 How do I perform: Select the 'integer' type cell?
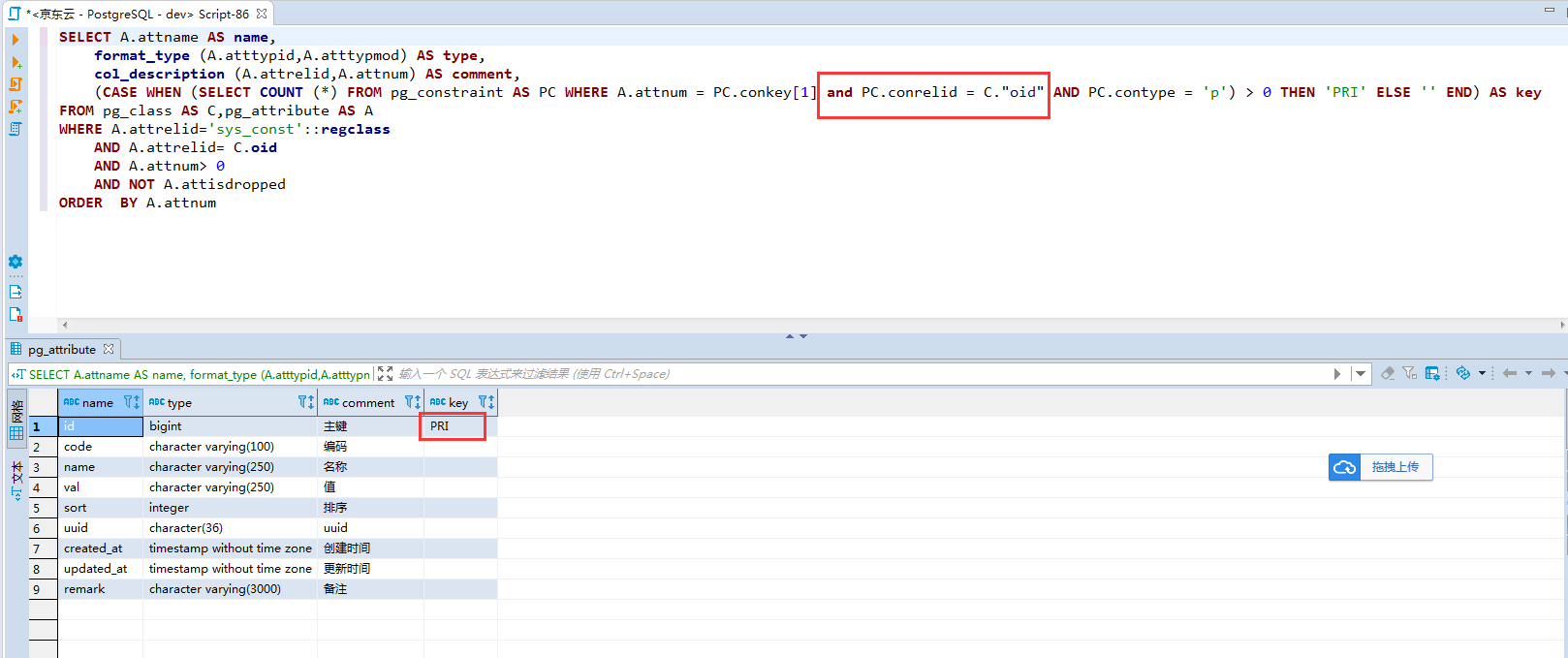point(231,508)
